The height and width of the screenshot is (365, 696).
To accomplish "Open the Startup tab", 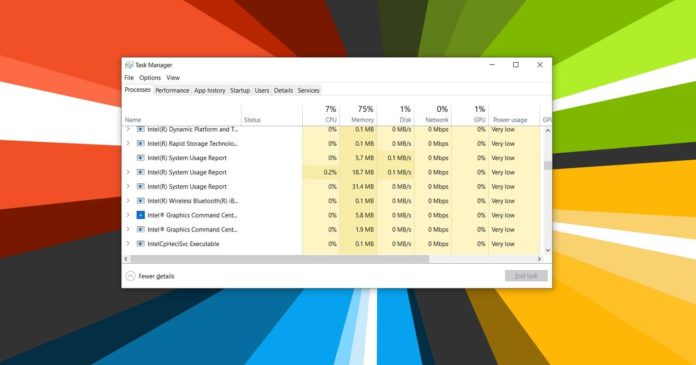I will 240,90.
